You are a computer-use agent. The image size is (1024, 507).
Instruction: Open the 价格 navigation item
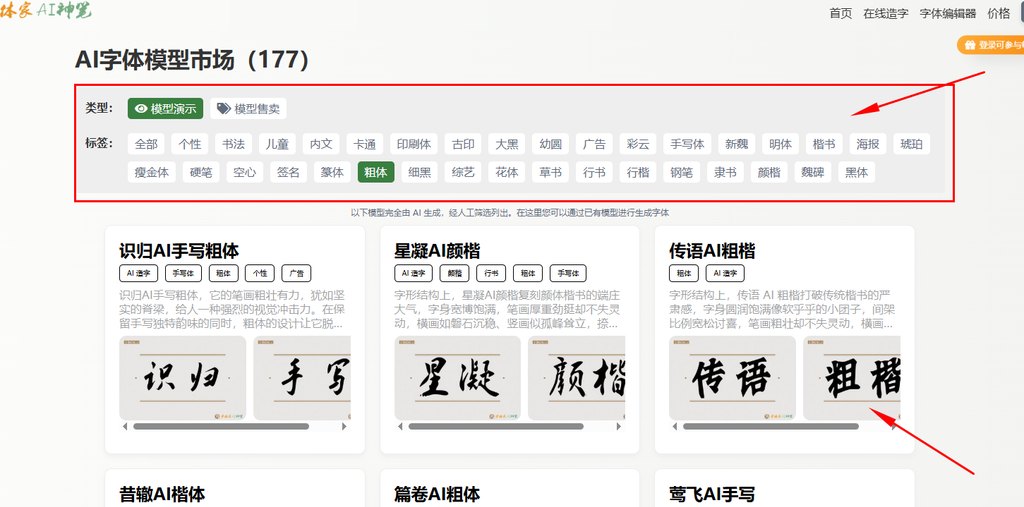click(x=999, y=13)
